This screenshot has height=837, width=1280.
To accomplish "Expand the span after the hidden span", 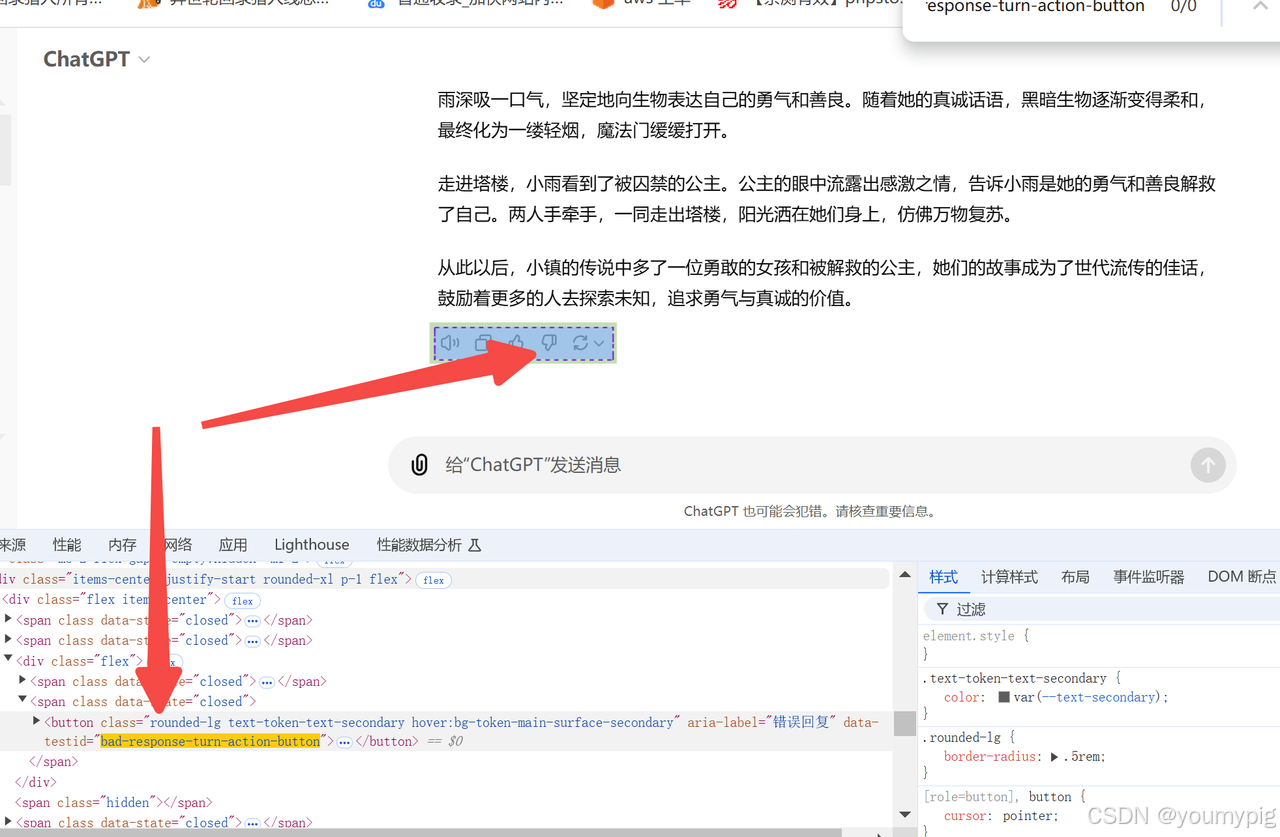I will (9, 822).
